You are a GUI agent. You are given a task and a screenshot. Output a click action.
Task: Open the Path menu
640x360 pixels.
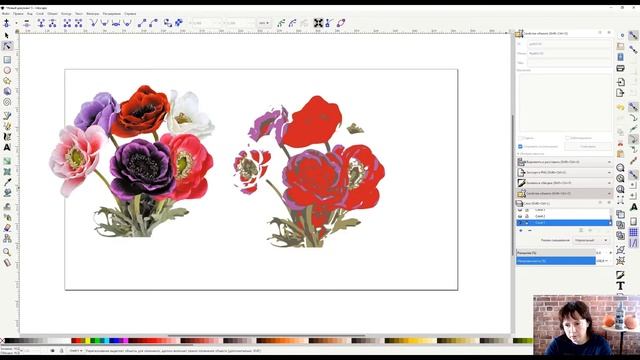click(x=66, y=13)
